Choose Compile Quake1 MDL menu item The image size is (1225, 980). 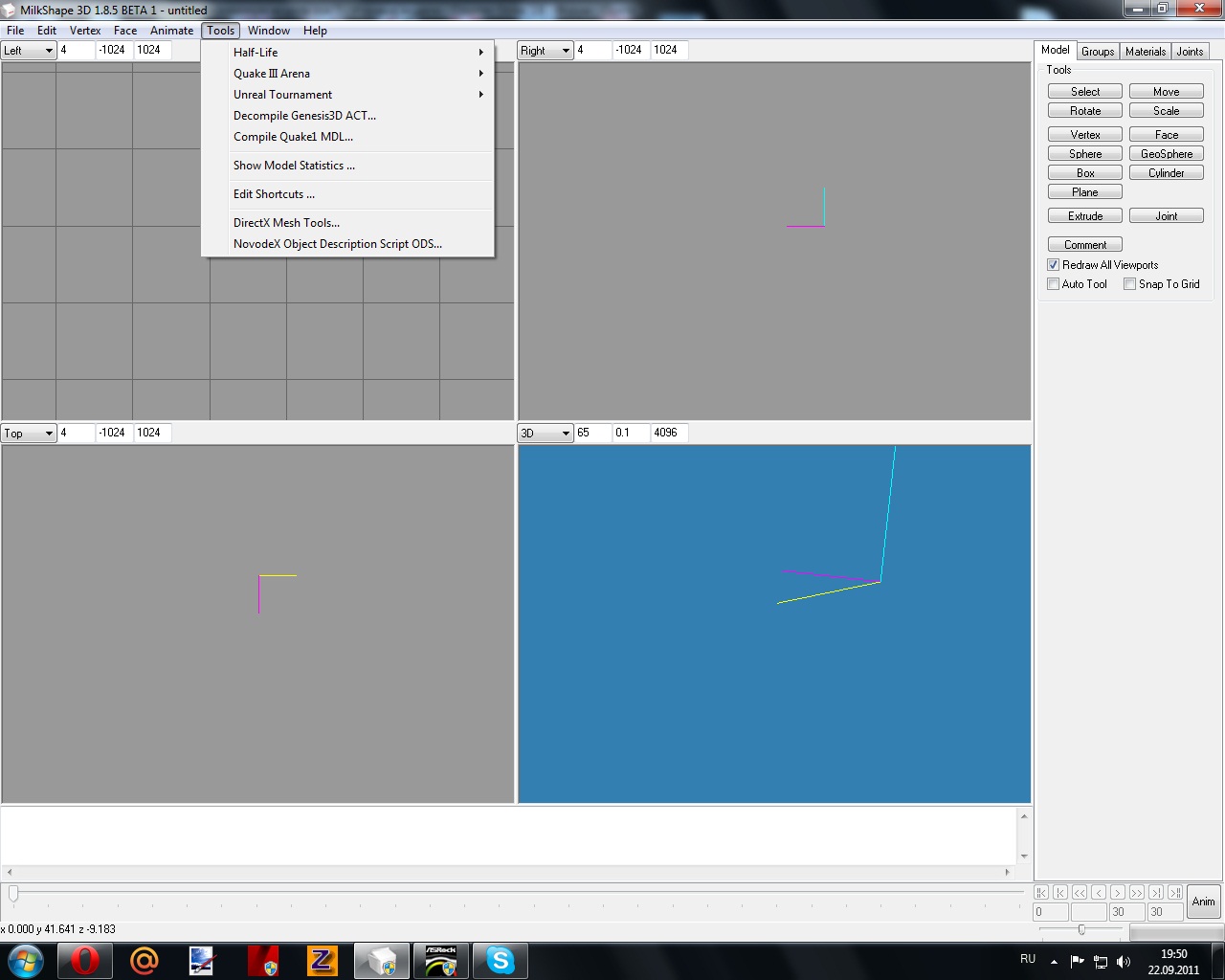(348, 137)
